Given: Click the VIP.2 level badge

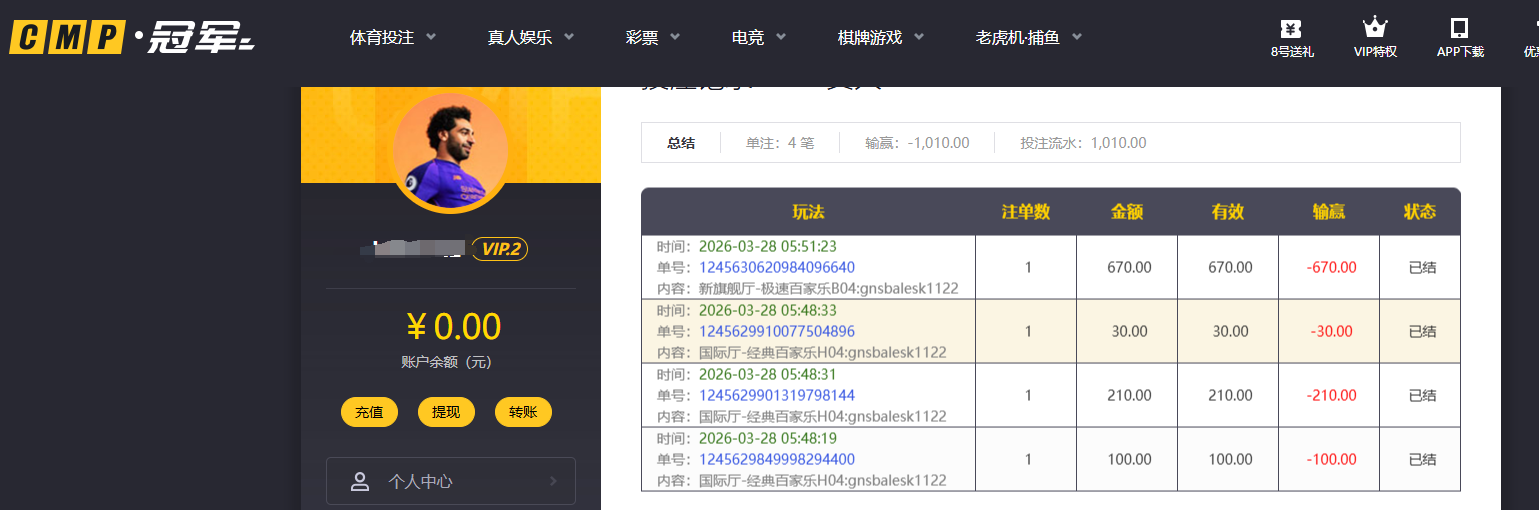Looking at the screenshot, I should [x=500, y=249].
